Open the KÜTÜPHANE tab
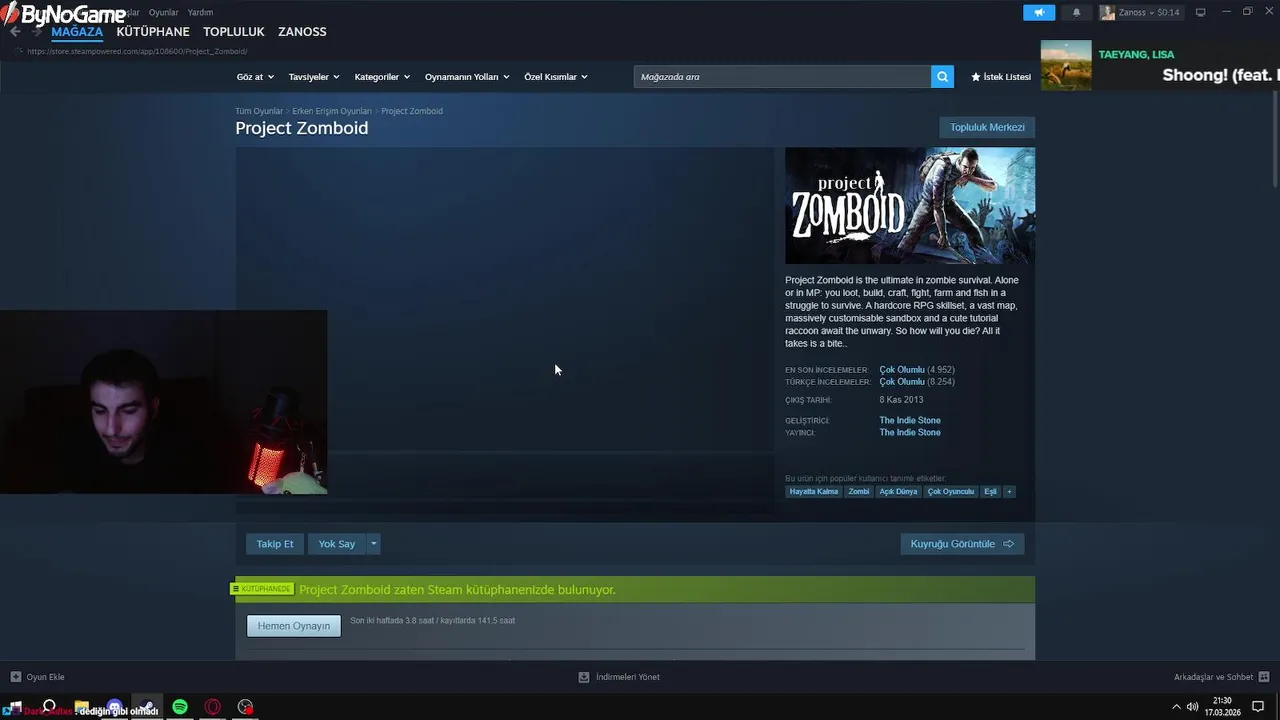The width and height of the screenshot is (1280, 720). point(153,31)
